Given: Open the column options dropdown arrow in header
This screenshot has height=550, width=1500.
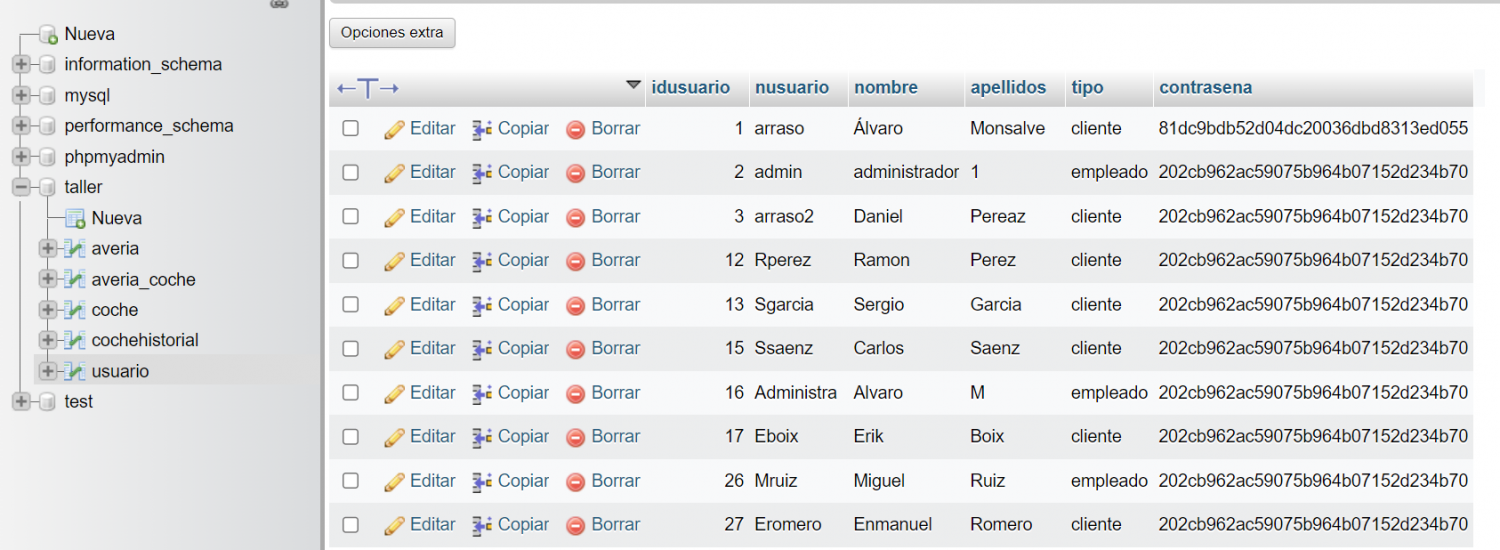Looking at the screenshot, I should click(633, 86).
